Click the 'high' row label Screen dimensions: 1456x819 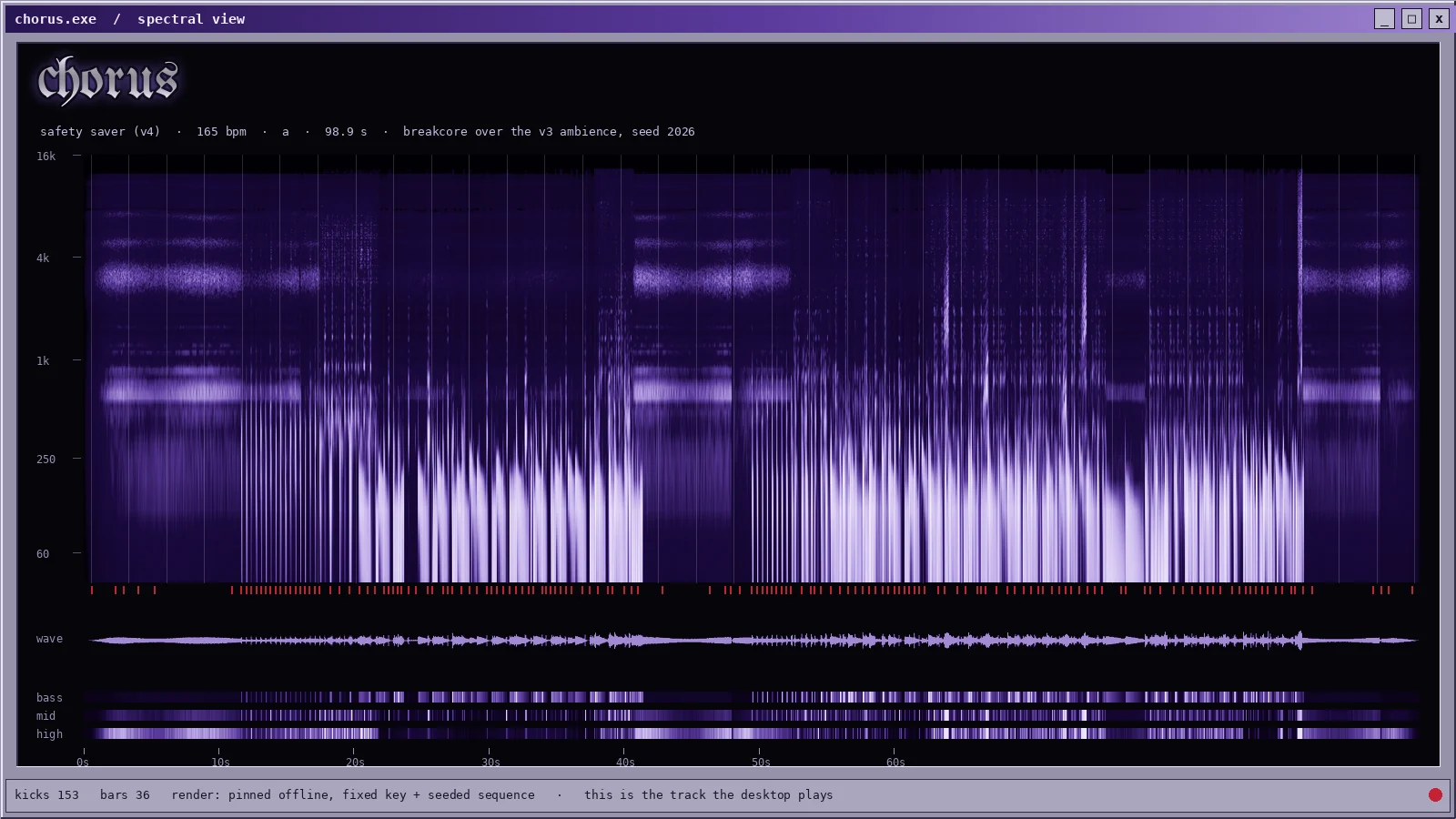tap(49, 734)
